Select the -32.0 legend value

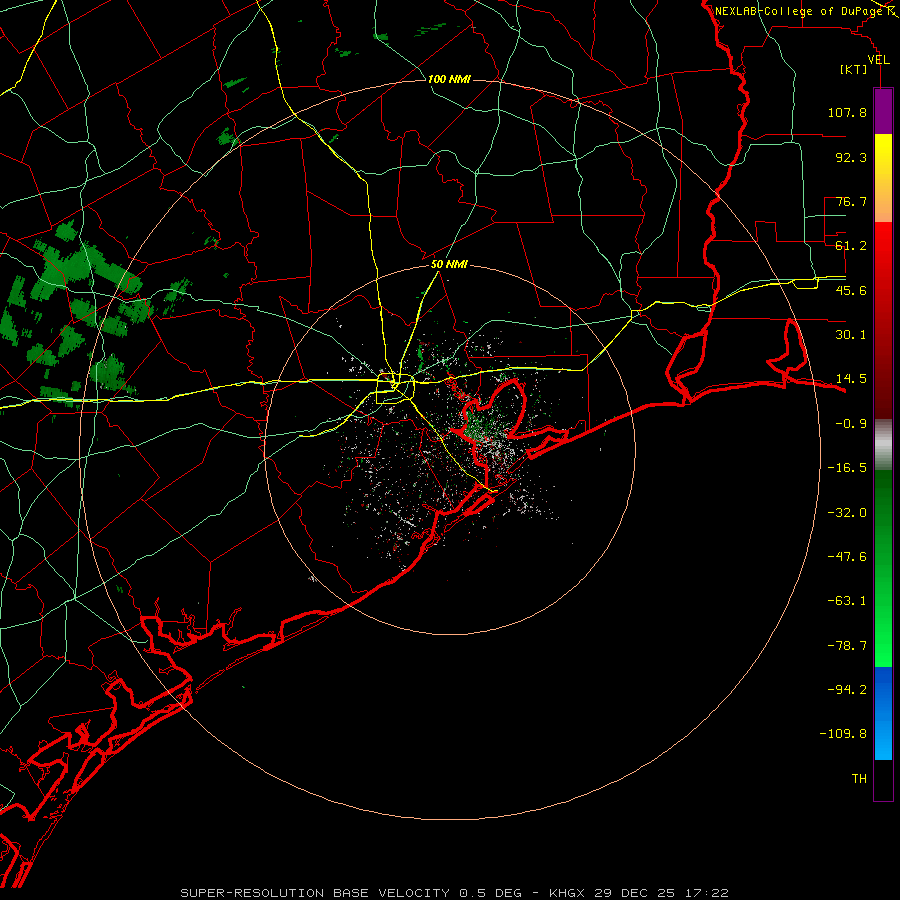(847, 513)
